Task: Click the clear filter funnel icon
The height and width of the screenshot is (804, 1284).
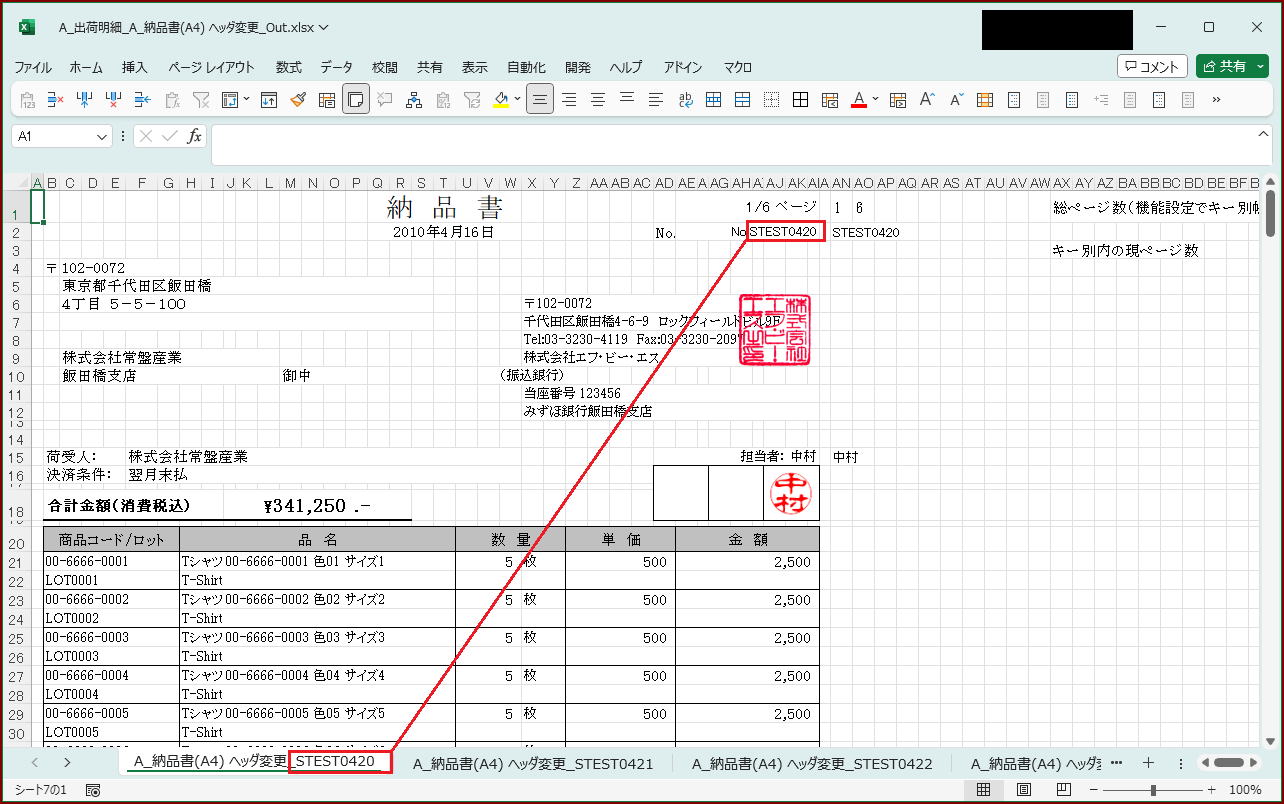Action: pyautogui.click(x=201, y=99)
